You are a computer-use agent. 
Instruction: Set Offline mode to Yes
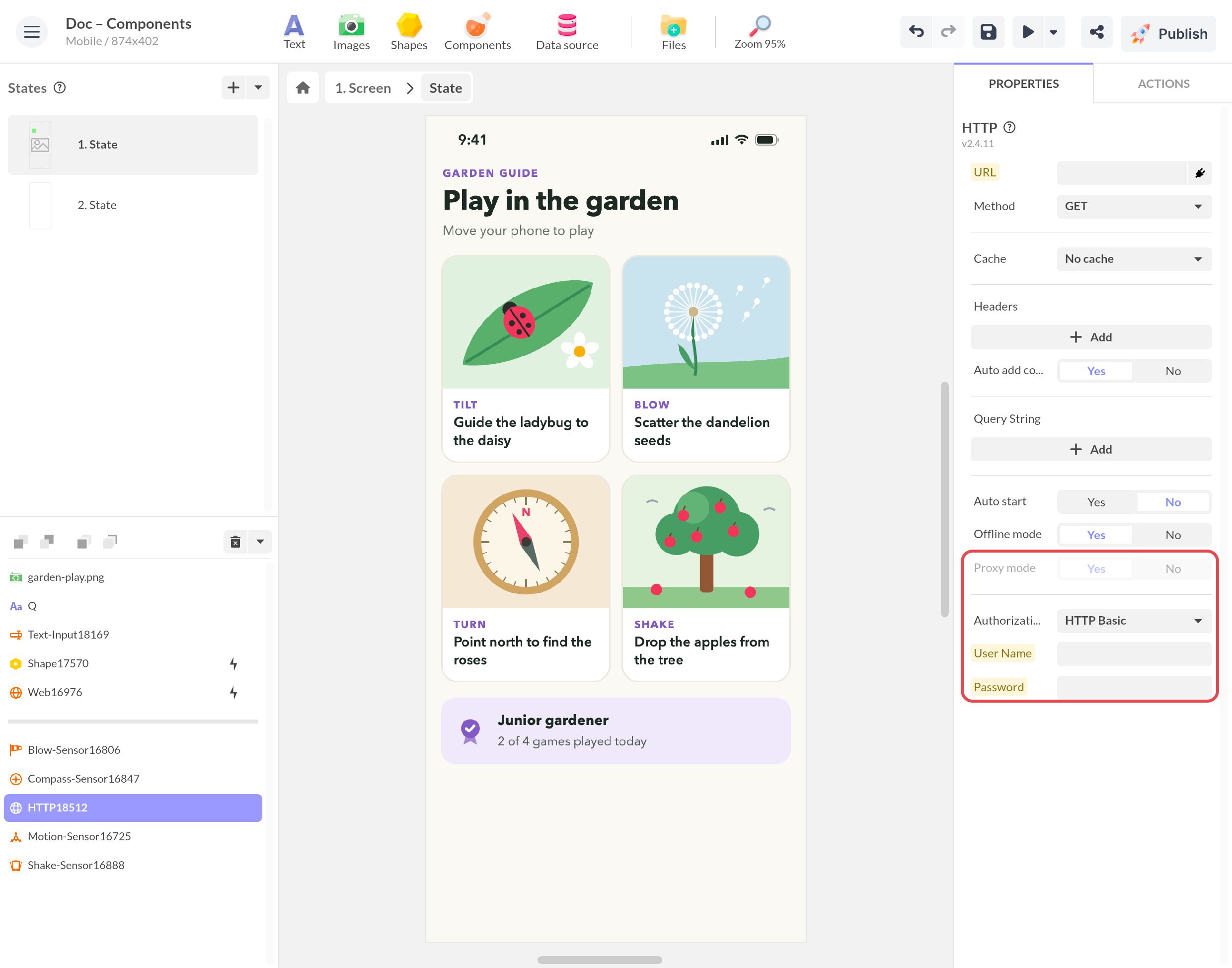point(1096,535)
